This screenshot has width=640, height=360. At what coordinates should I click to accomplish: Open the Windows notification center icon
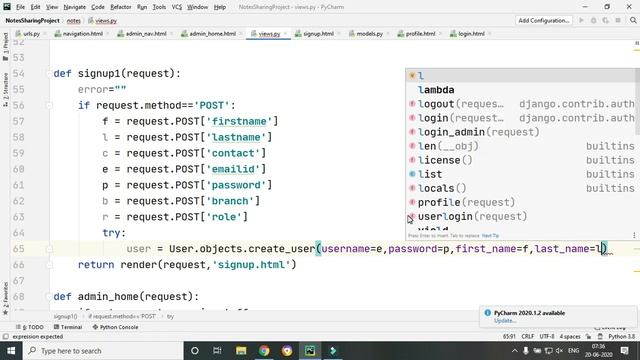[x=624, y=351]
